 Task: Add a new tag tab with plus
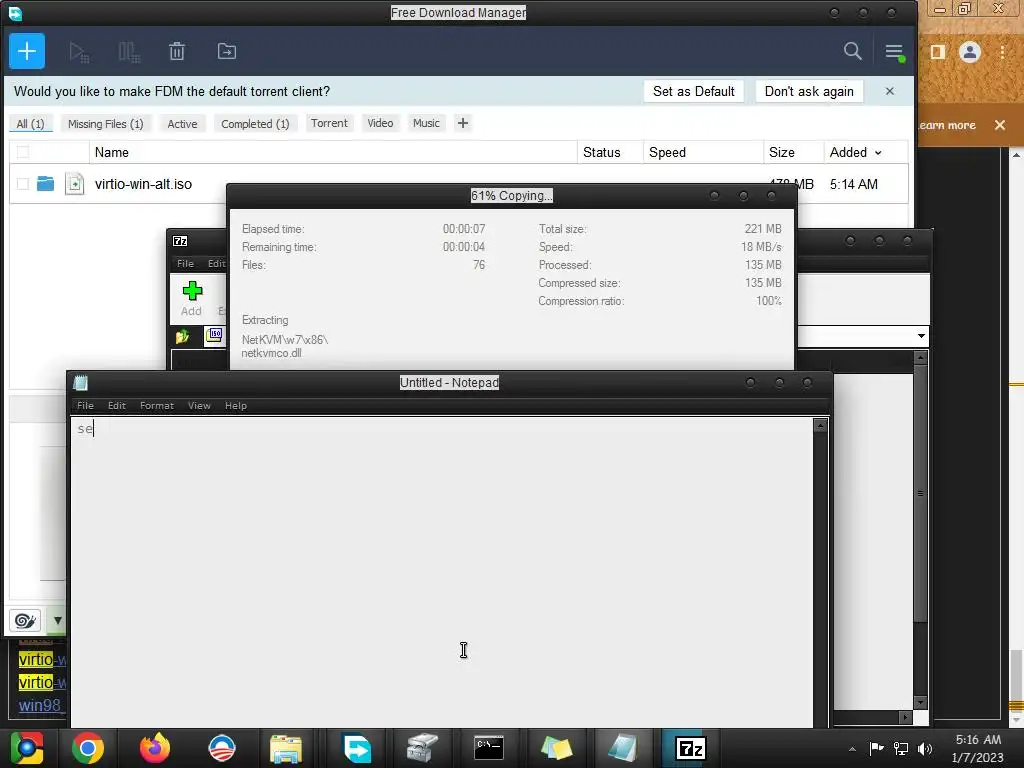[463, 123]
